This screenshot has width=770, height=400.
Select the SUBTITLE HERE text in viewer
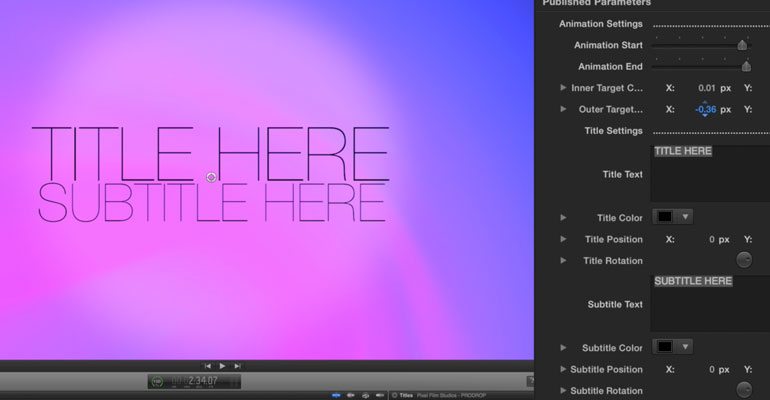click(x=212, y=203)
